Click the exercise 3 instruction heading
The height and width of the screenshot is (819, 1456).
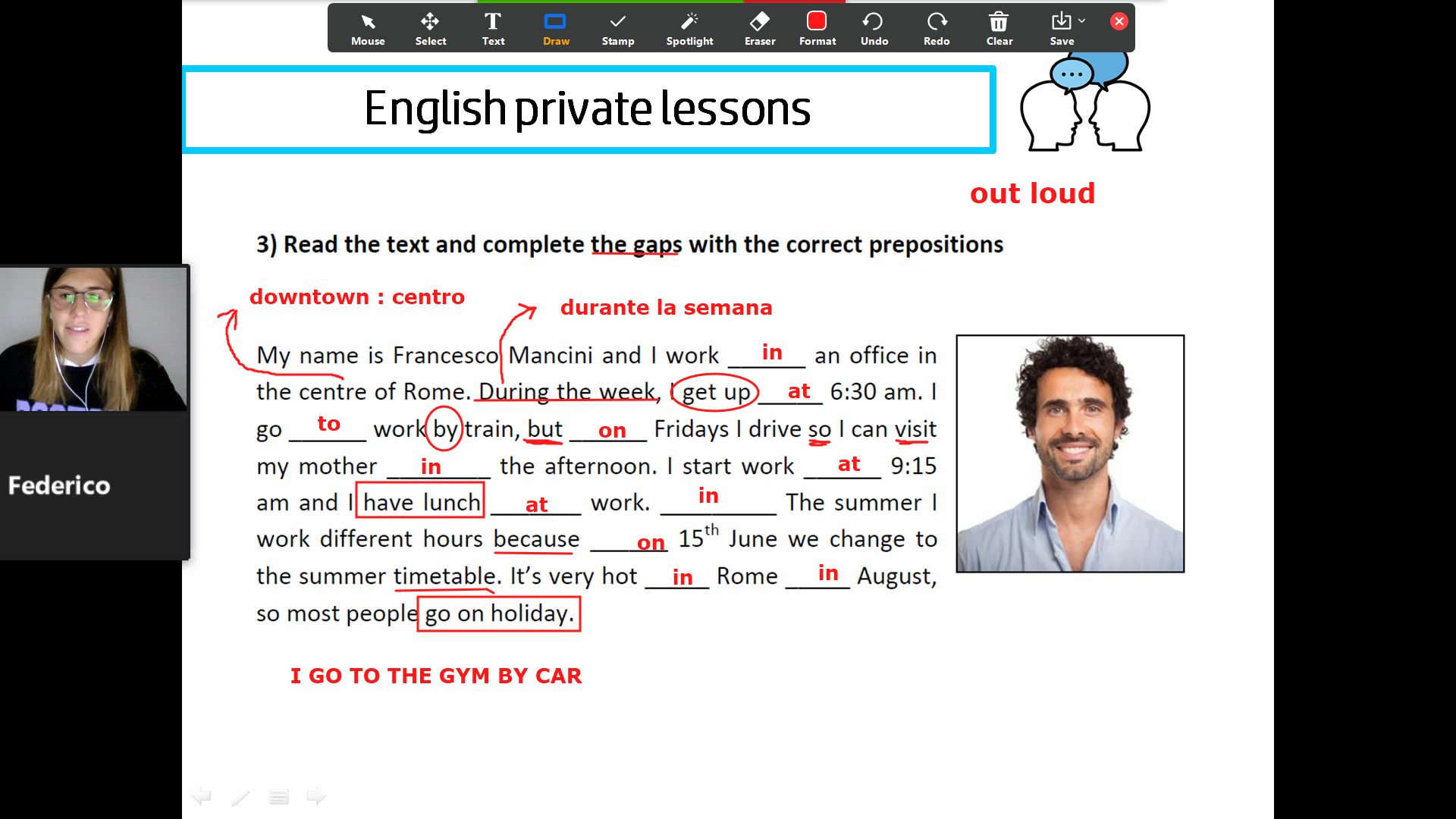(x=629, y=244)
